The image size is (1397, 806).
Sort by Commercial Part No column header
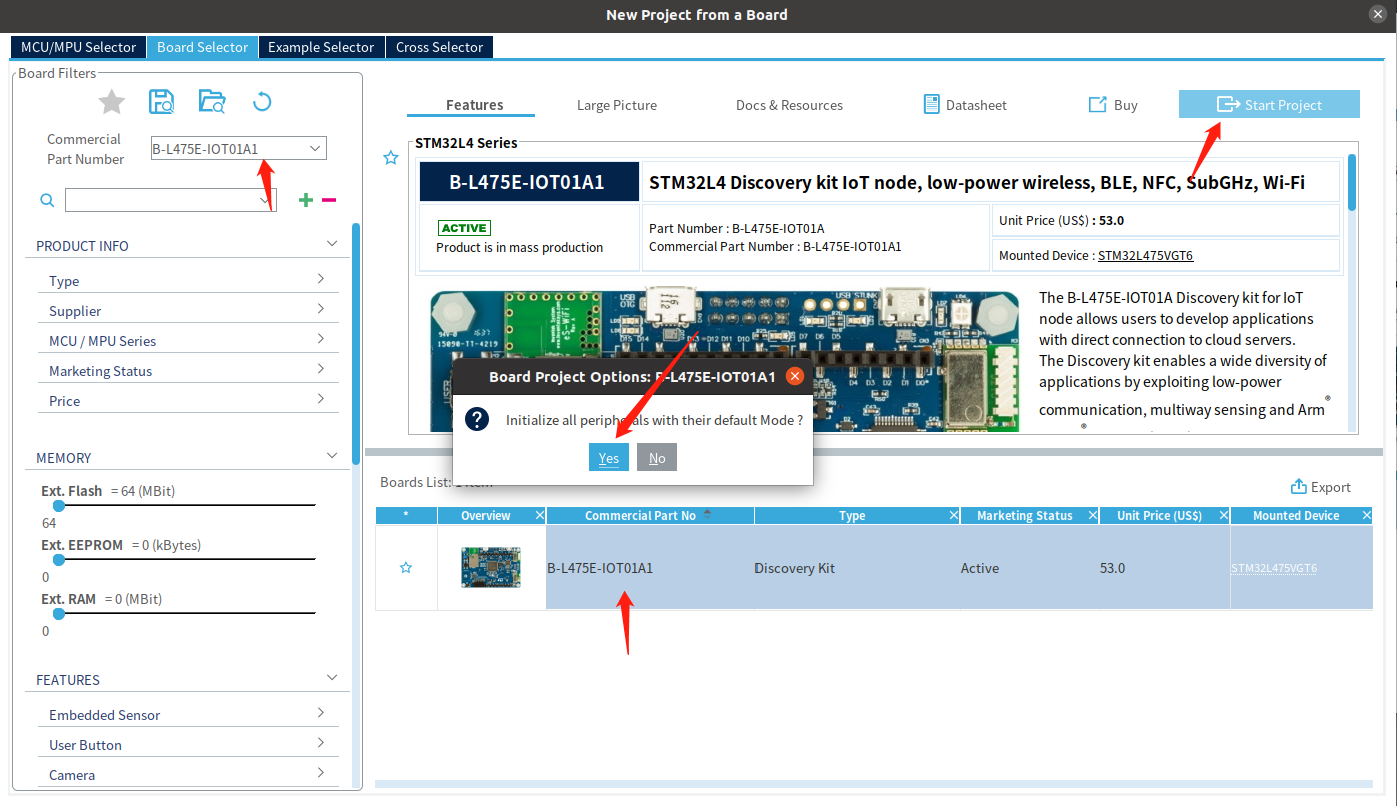650,515
